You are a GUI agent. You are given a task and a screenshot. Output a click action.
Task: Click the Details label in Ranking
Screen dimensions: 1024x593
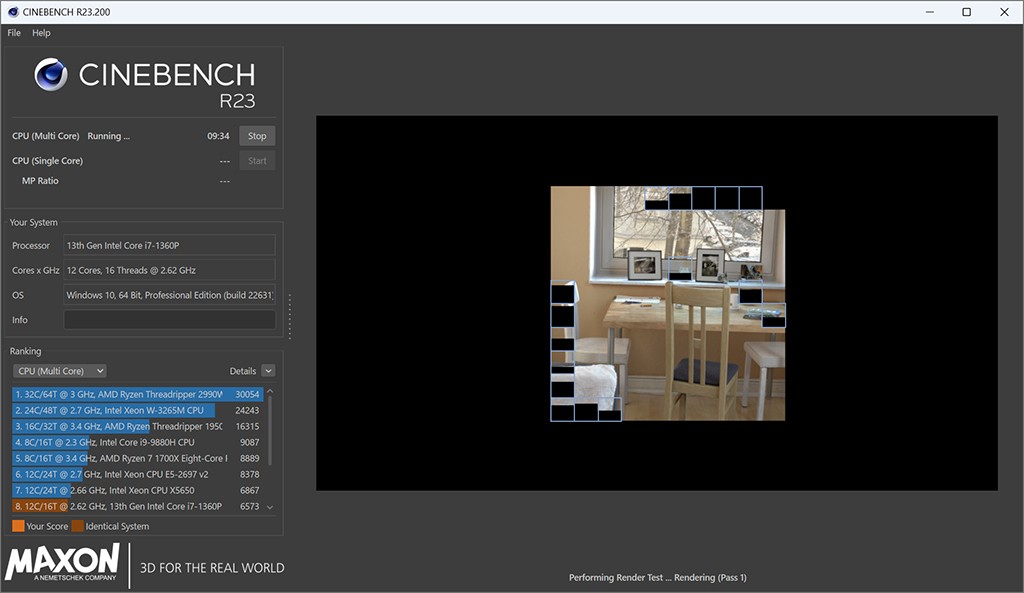point(243,371)
